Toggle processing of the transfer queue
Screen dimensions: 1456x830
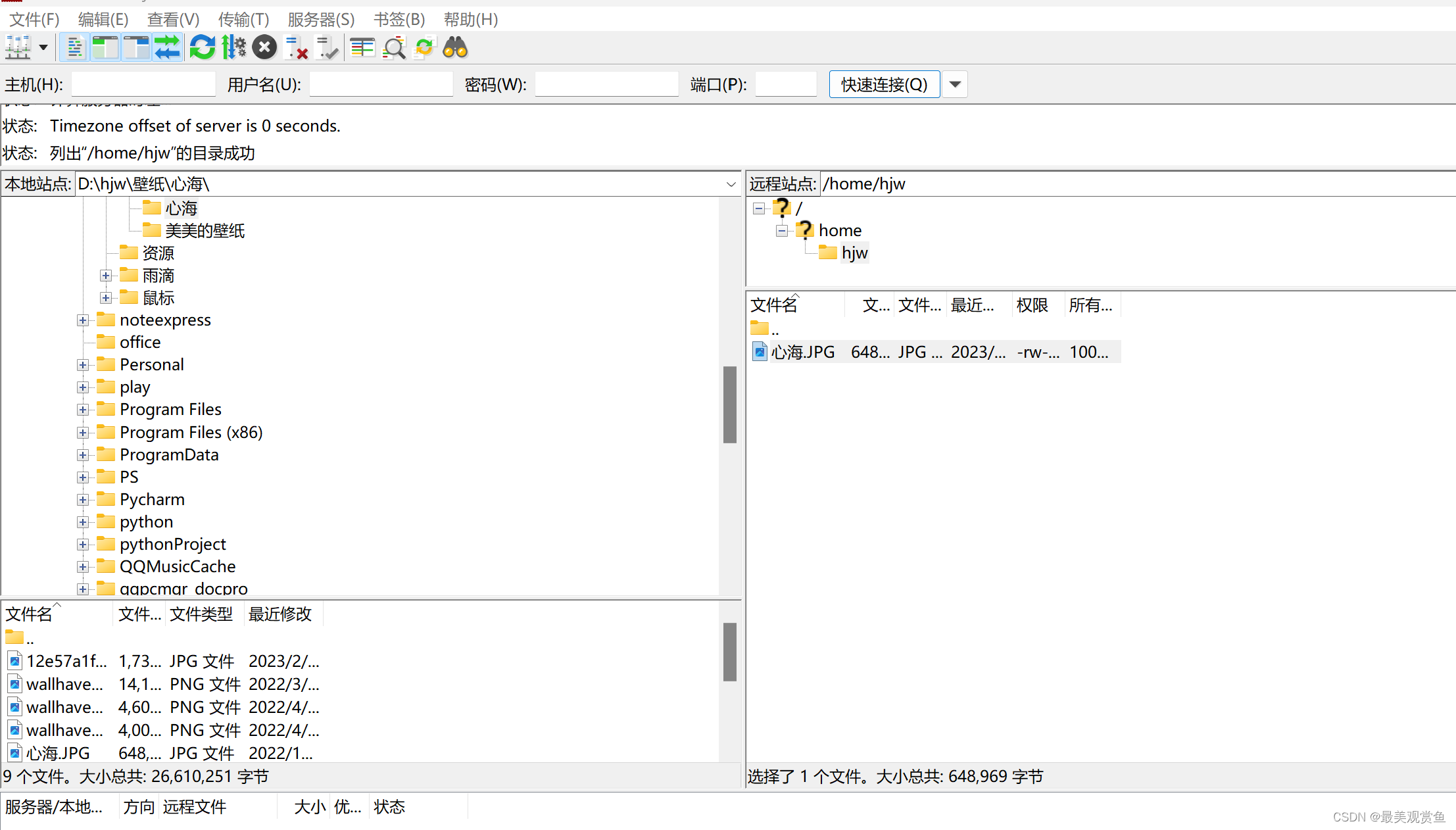tap(233, 48)
